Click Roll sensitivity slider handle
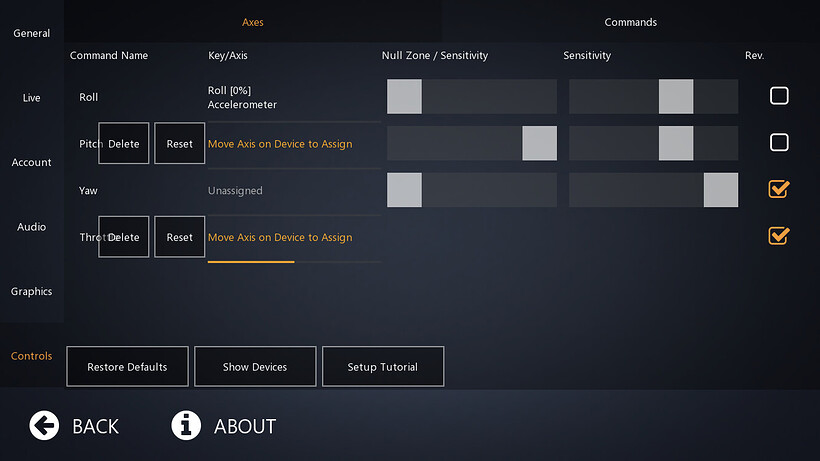 (x=676, y=96)
